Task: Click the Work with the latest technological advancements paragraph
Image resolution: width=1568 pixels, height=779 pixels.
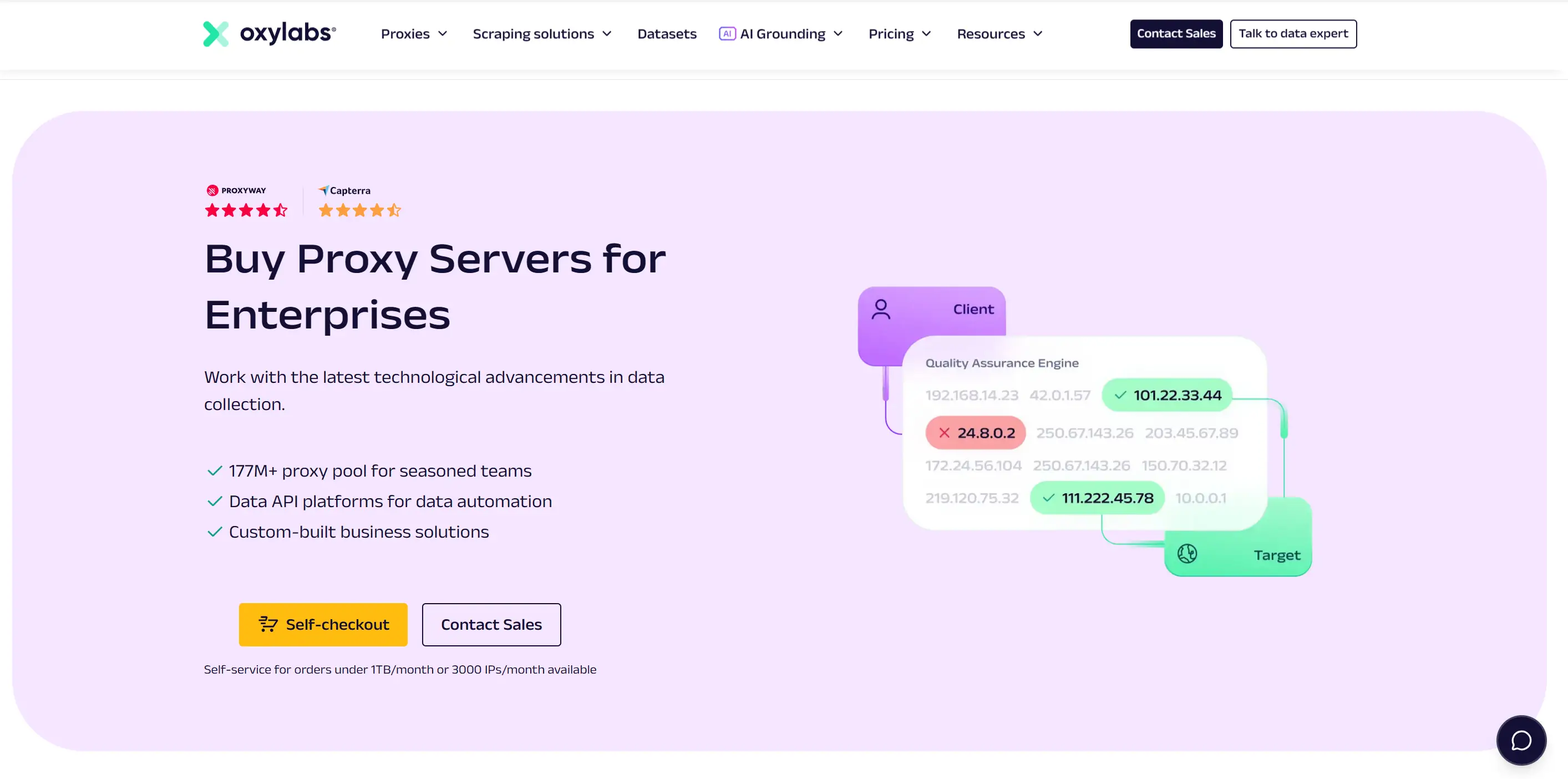Action: click(434, 391)
